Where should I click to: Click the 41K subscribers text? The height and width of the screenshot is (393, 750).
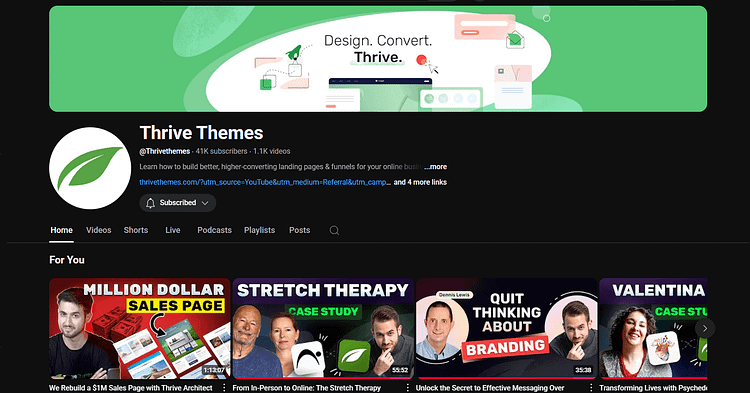(221, 151)
